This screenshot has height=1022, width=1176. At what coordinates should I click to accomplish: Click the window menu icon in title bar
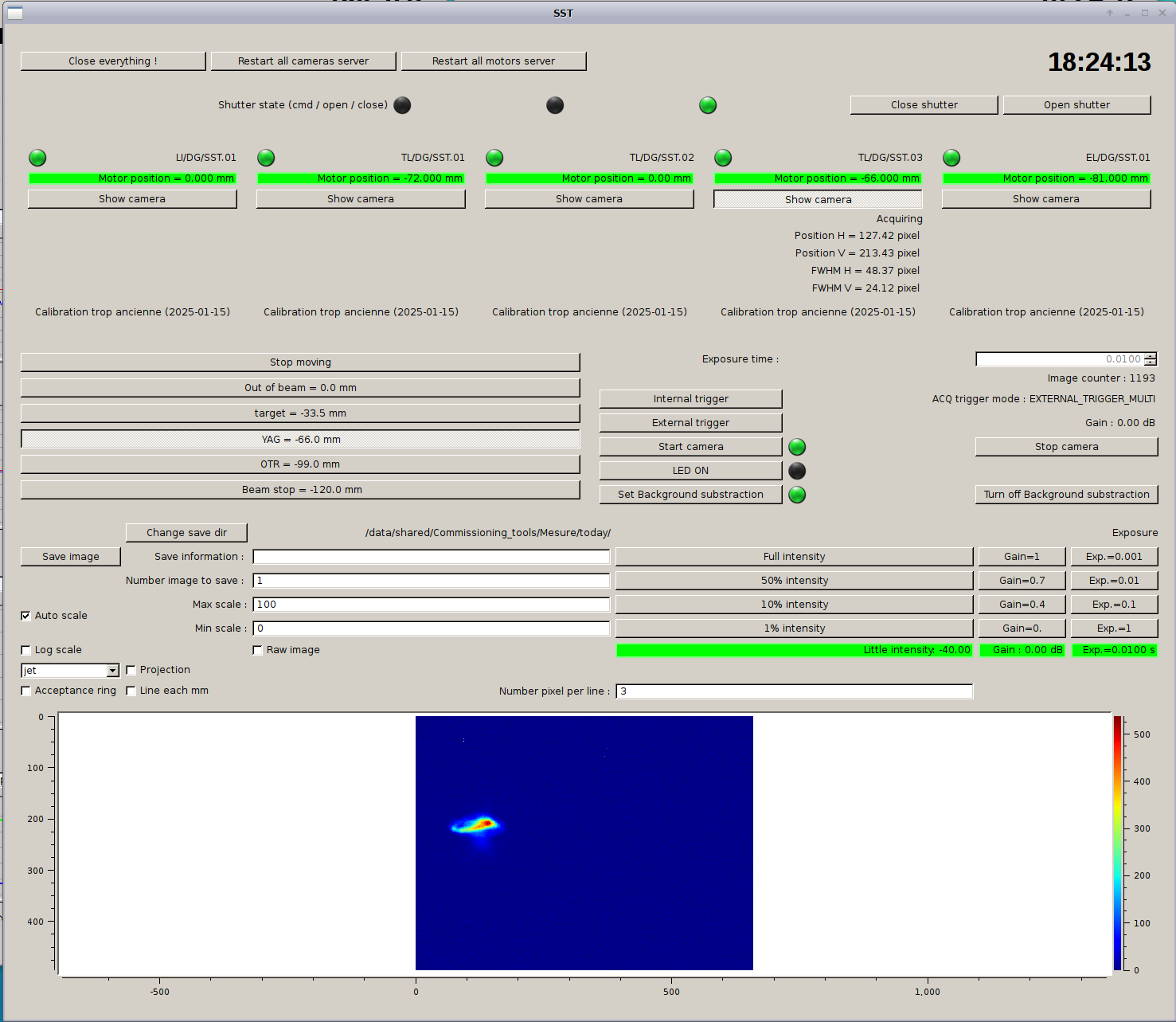[x=14, y=13]
